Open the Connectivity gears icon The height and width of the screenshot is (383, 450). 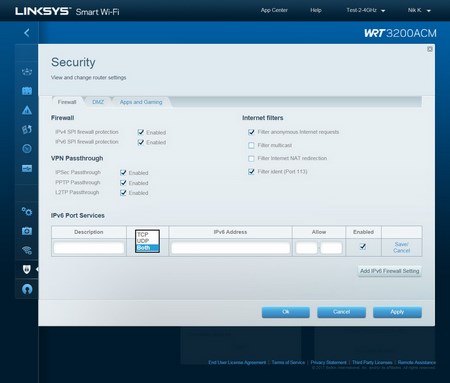(x=27, y=211)
